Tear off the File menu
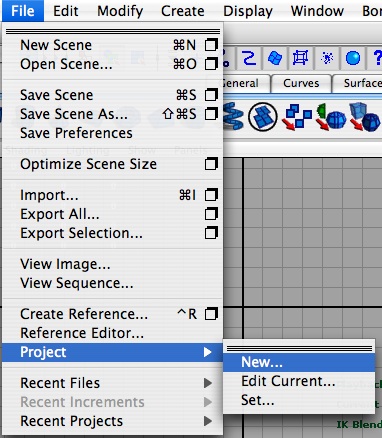Image resolution: width=382 pixels, height=438 pixels. [x=113, y=32]
